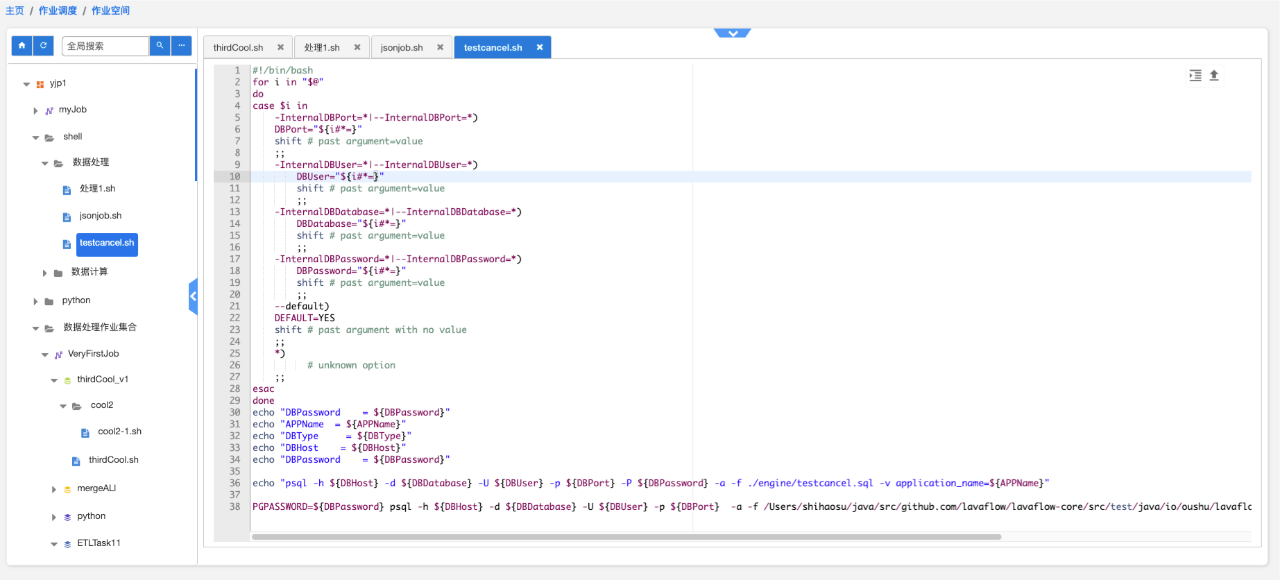Close the thirdCool.sh tab
Screen dimensions: 1280x580
(x=281, y=47)
